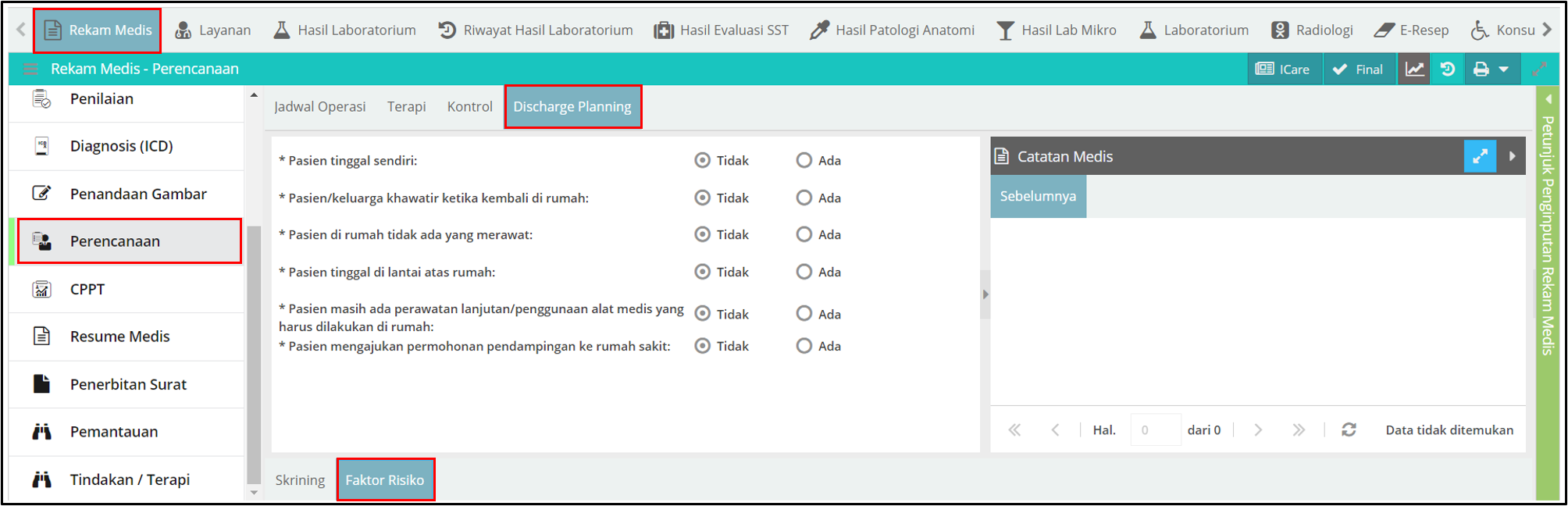Toggle the hamburger menu icon
This screenshot has height=506, width=1568.
[30, 69]
